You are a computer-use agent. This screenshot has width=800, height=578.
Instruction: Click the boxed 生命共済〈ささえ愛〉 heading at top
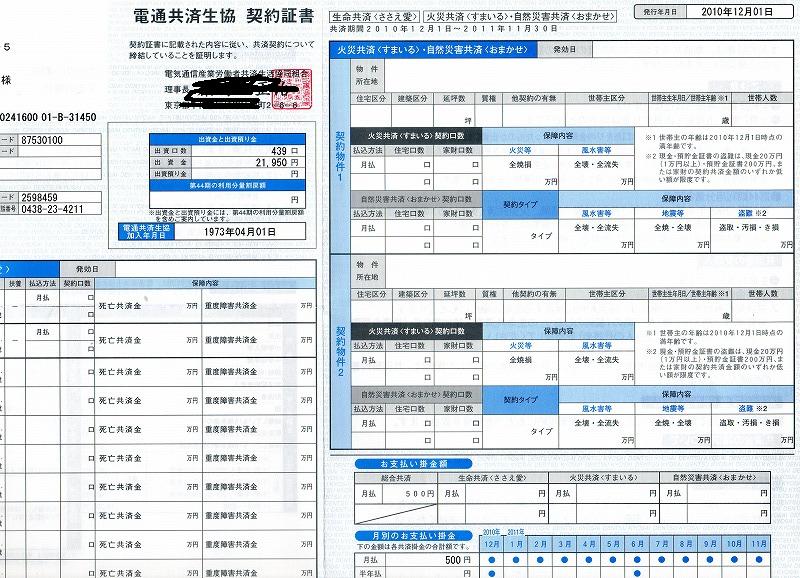[375, 17]
